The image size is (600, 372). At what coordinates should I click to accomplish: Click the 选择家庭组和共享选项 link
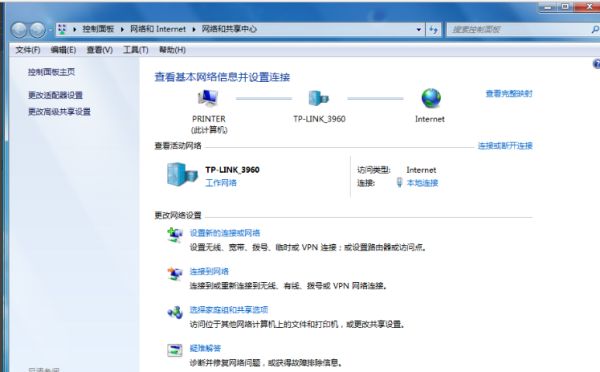tap(229, 310)
